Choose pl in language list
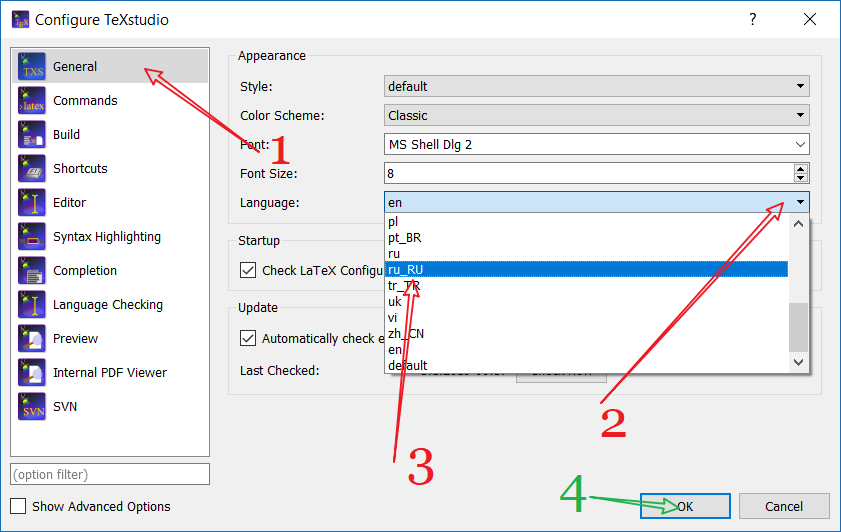Screen dimensions: 841x532 (586, 221)
